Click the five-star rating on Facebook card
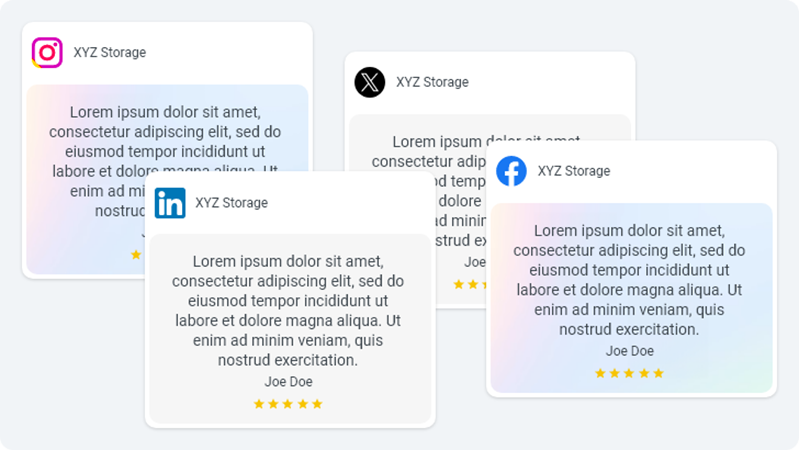 pos(629,373)
